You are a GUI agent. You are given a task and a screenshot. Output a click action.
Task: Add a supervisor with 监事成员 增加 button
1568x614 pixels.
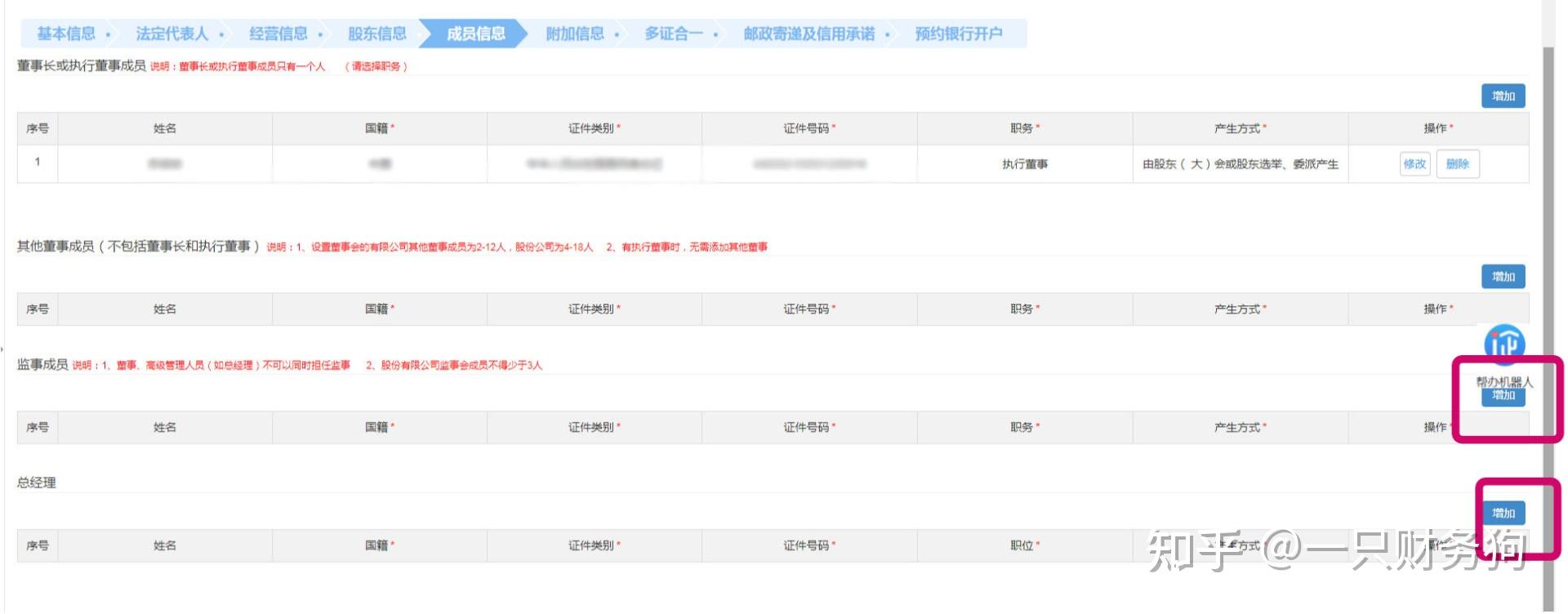point(1503,397)
